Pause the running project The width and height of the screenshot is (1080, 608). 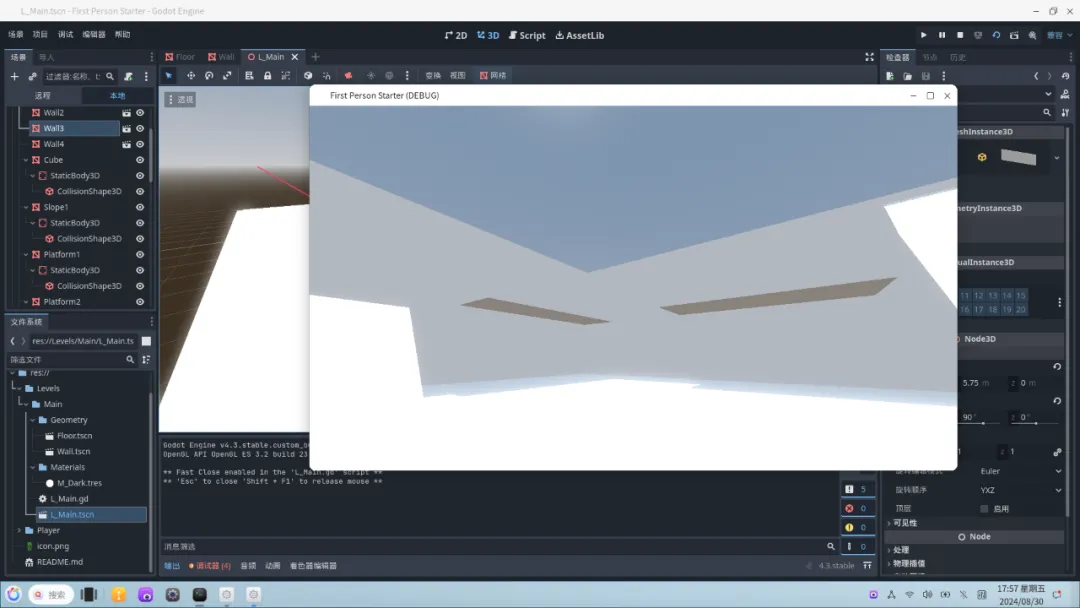[942, 35]
